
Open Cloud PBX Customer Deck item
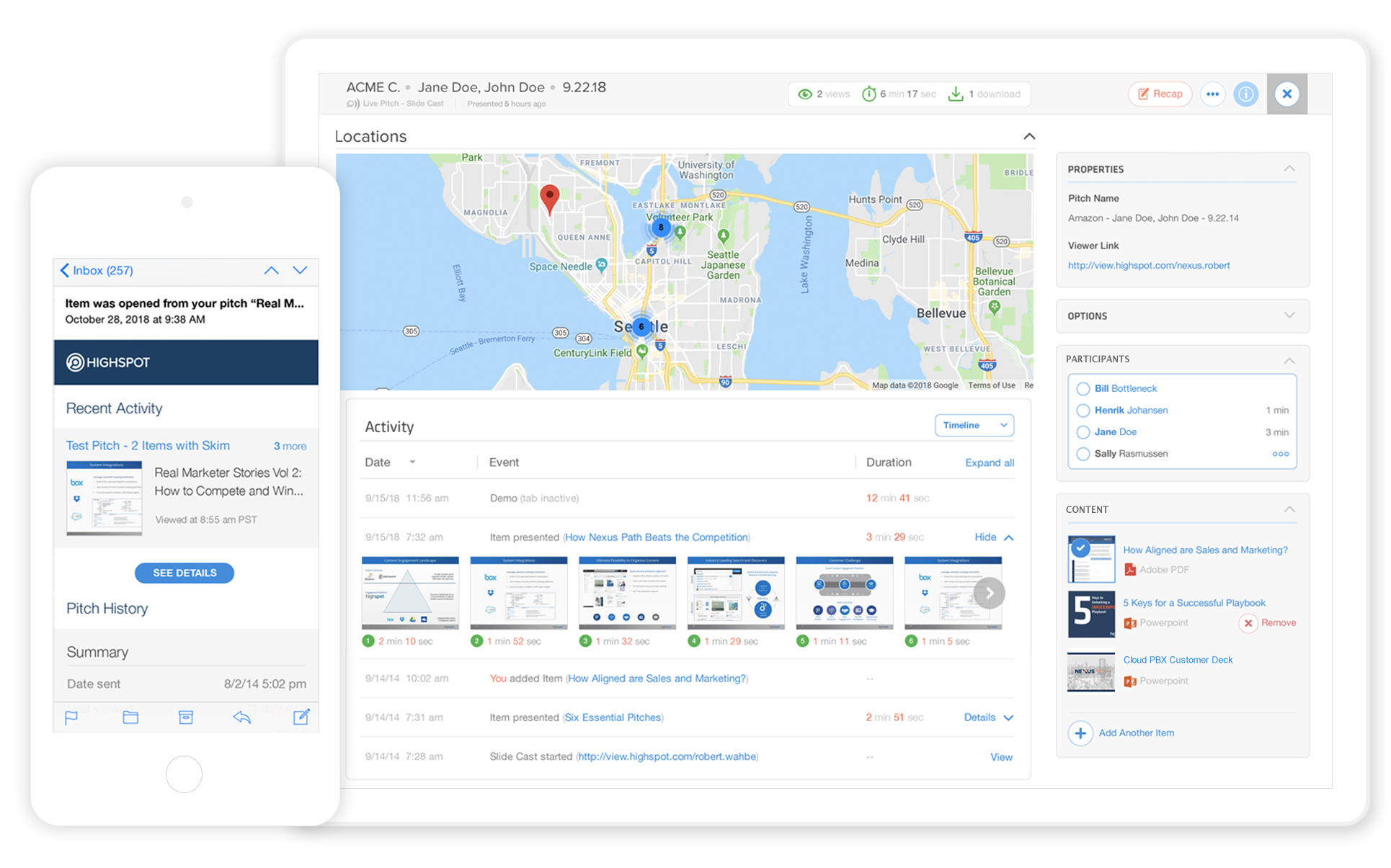[x=1178, y=660]
